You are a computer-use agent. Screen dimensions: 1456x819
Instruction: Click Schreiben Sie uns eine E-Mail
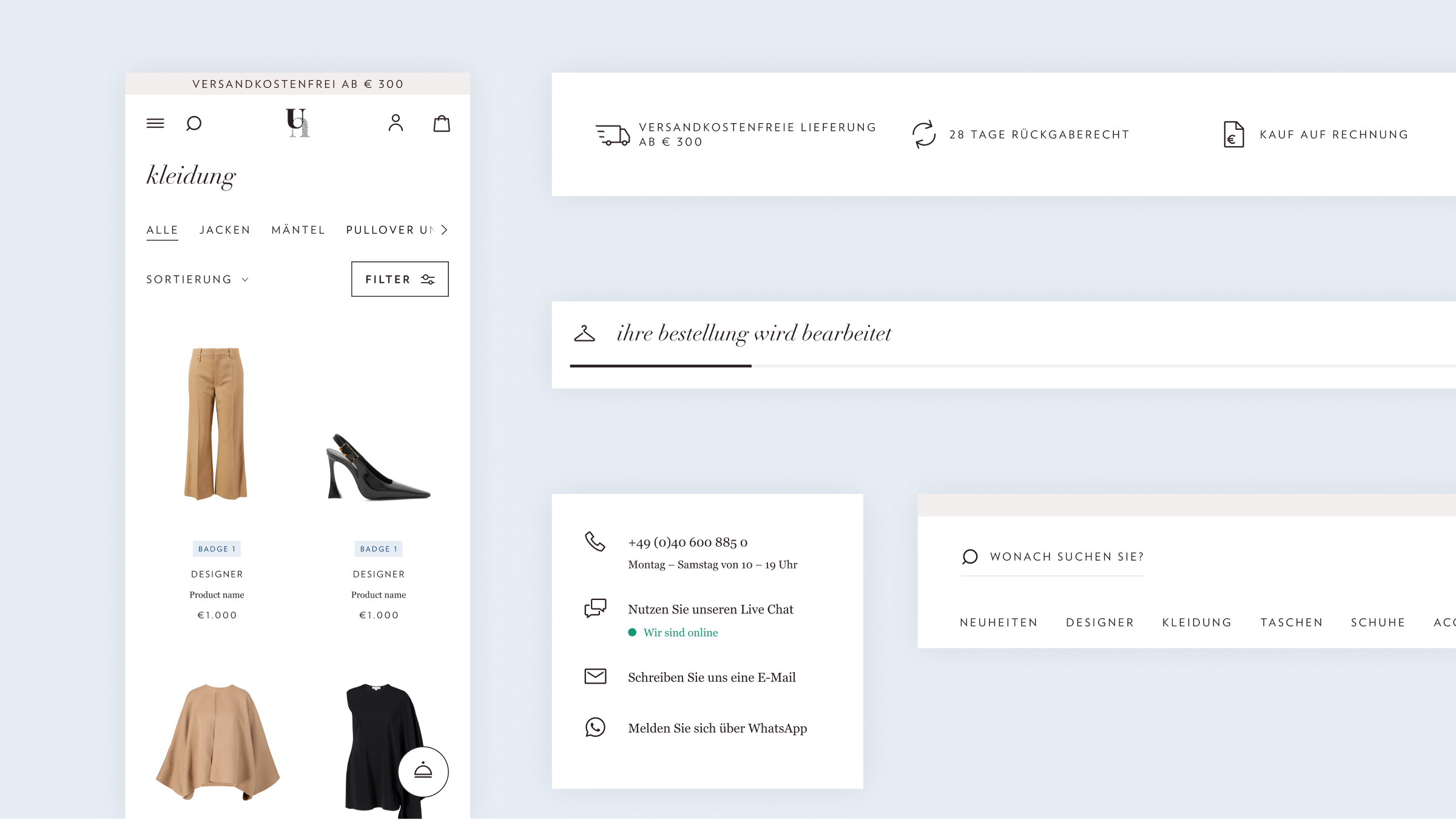(711, 677)
